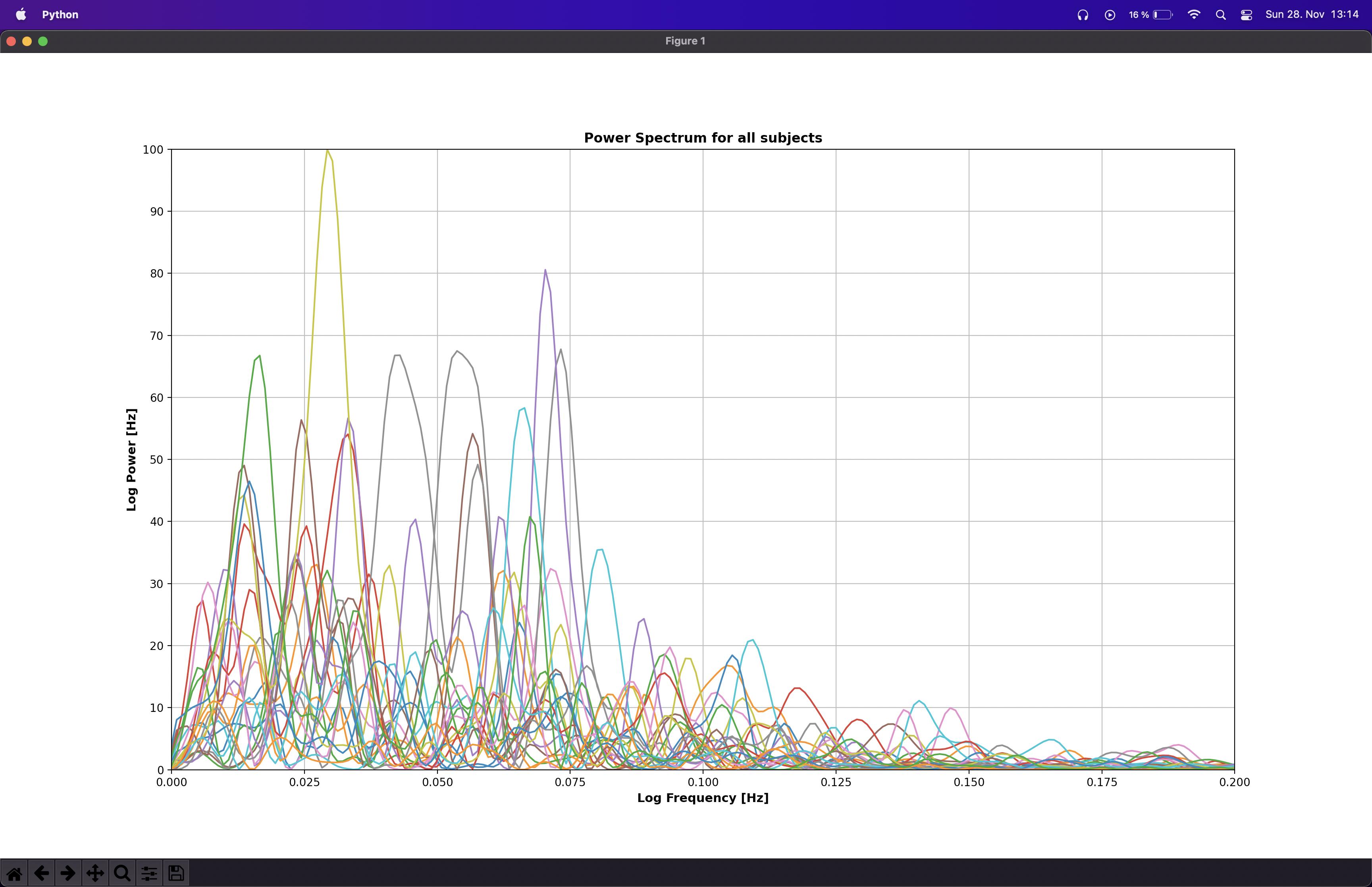Click the purple curve peak near 80
The image size is (1372, 887).
pos(545,271)
